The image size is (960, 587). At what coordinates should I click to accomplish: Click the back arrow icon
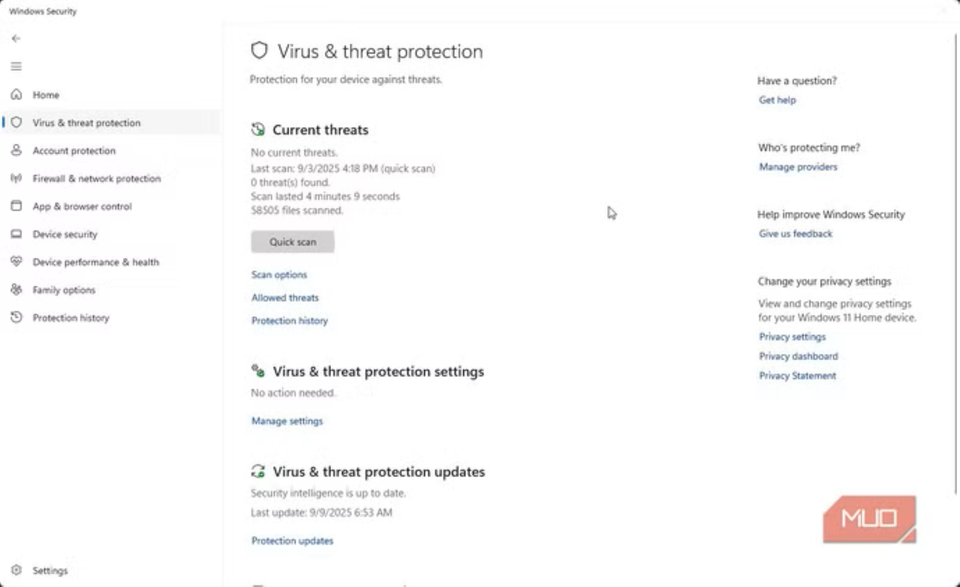coord(16,38)
